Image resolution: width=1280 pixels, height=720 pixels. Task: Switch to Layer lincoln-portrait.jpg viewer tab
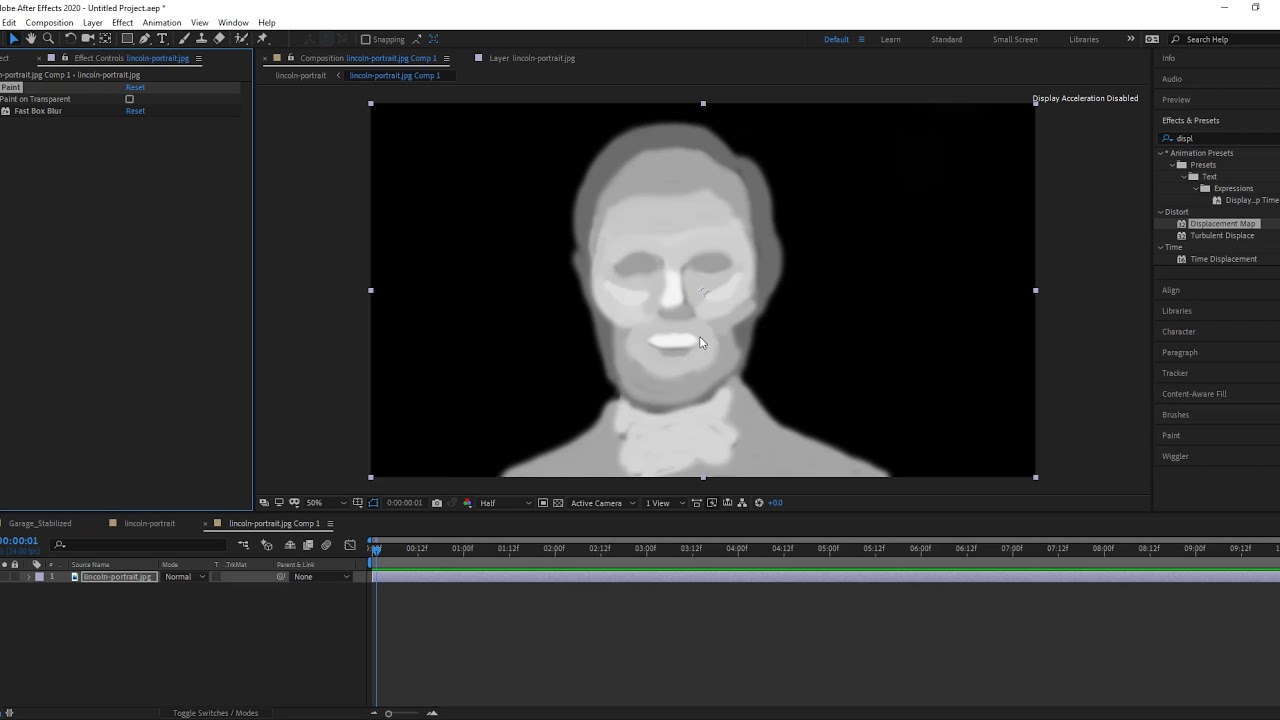click(531, 58)
